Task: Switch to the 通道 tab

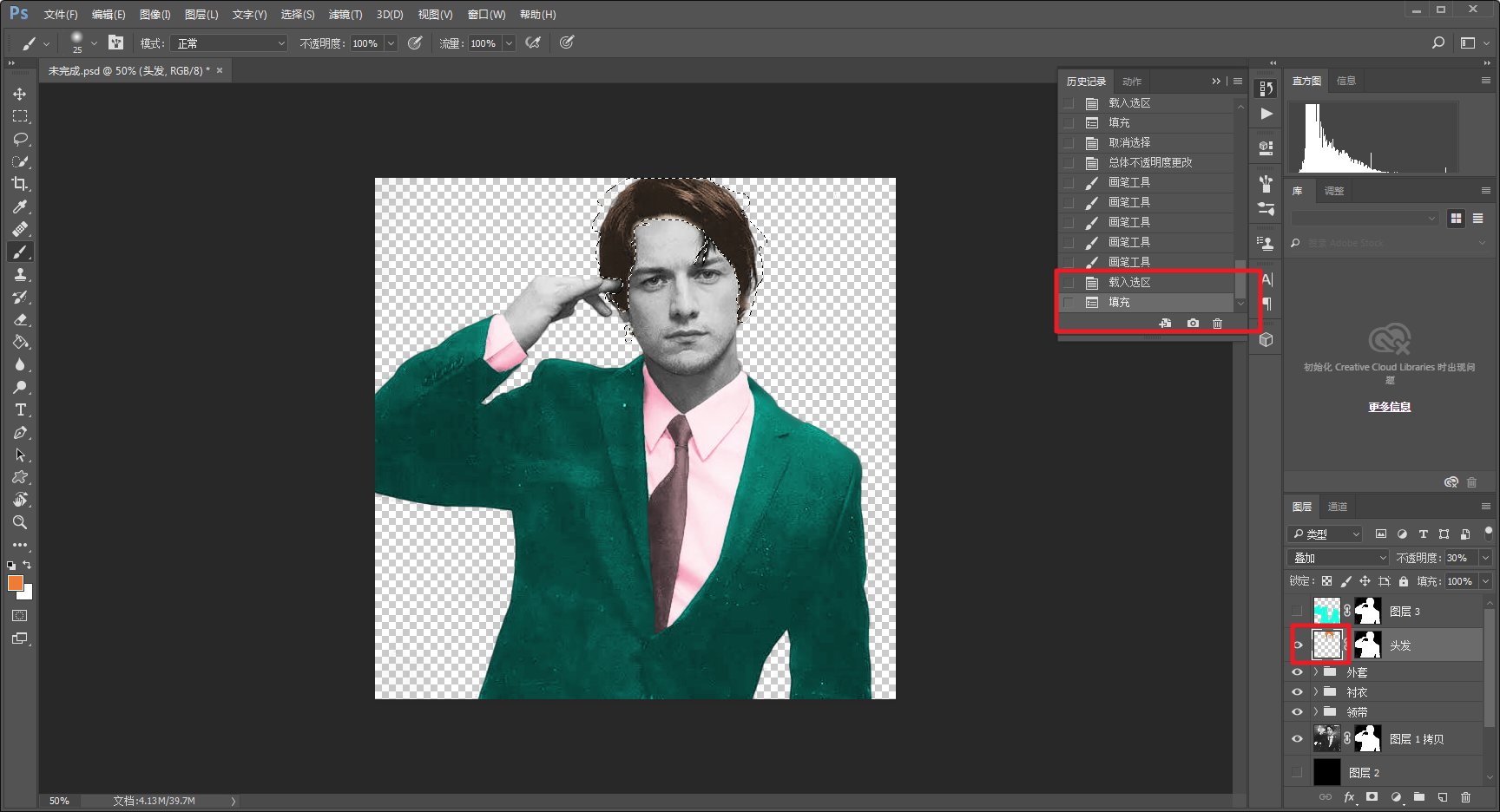Action: coord(1338,507)
